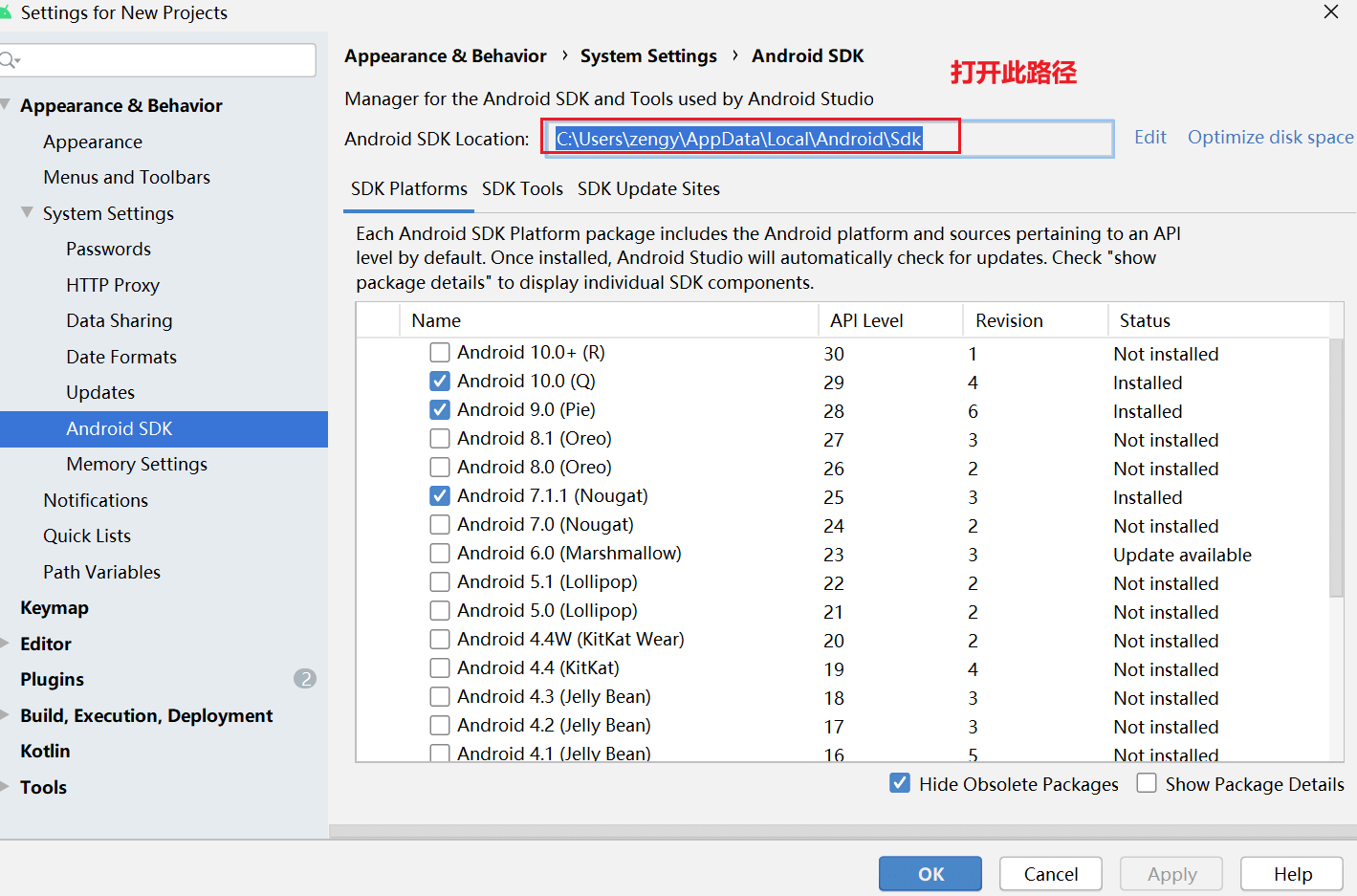The width and height of the screenshot is (1357, 896).
Task: Open HTTP Proxy settings page
Action: 113,285
